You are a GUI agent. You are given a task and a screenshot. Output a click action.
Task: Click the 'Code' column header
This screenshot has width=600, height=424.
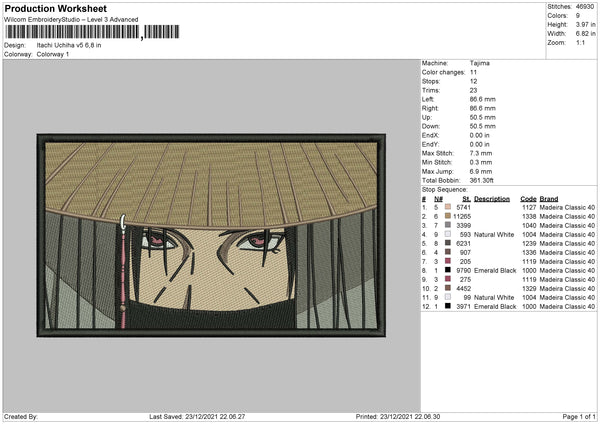(x=528, y=199)
